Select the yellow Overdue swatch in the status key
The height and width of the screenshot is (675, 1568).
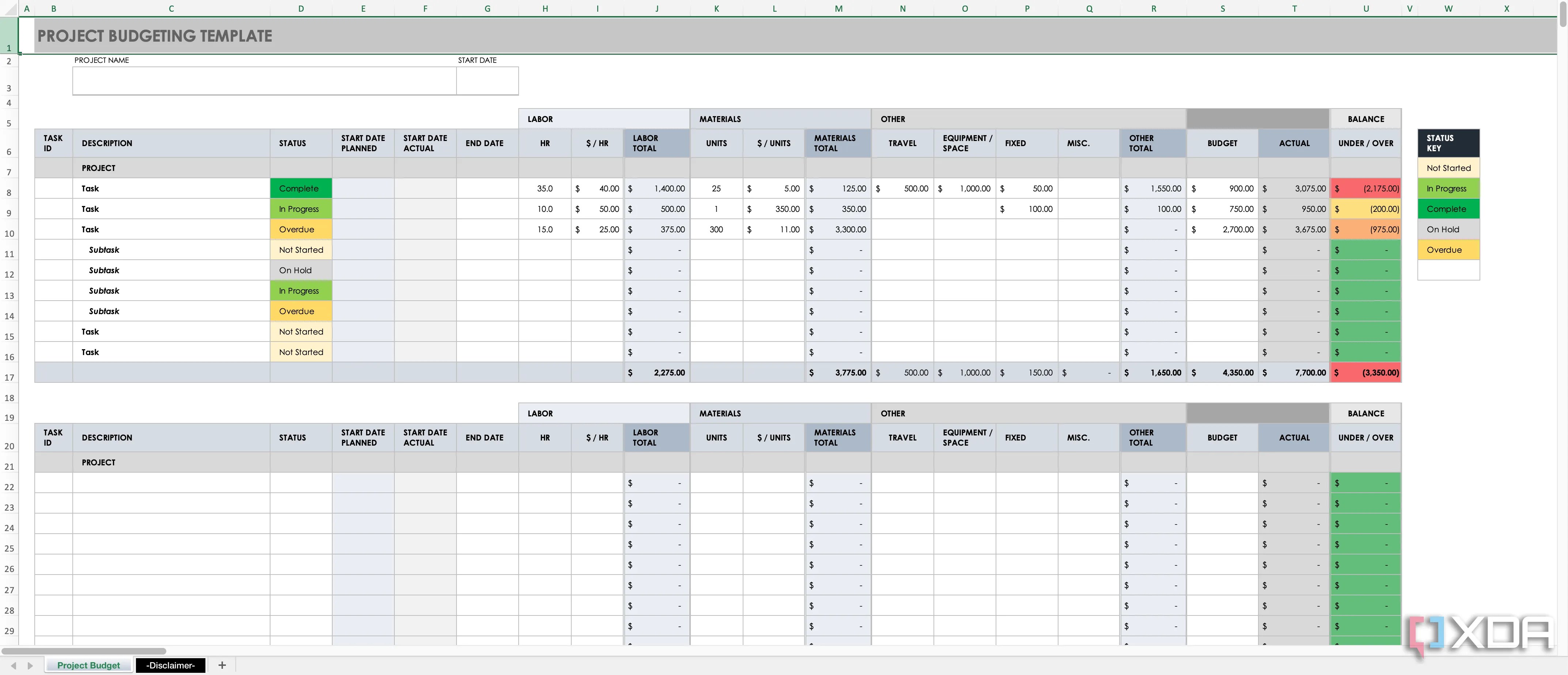(x=1447, y=250)
